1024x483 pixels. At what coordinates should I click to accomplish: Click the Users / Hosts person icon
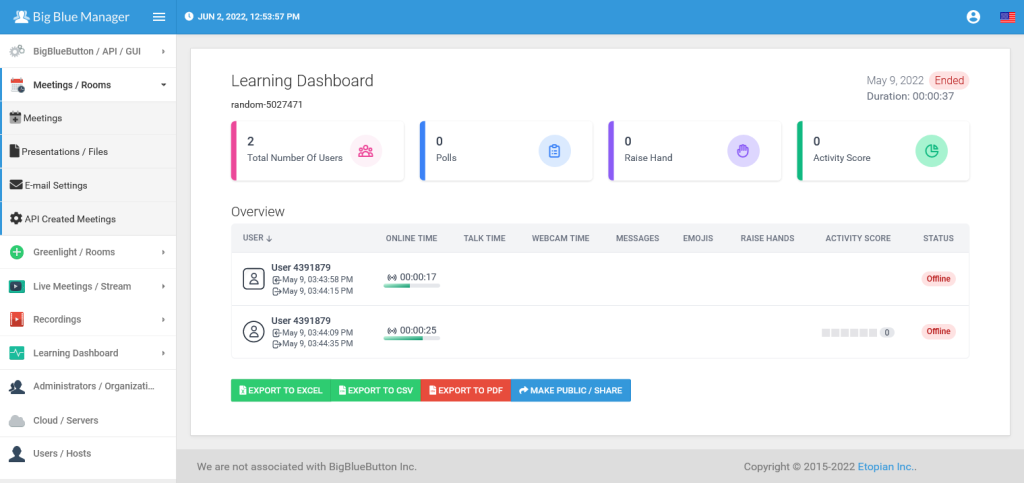tap(17, 454)
